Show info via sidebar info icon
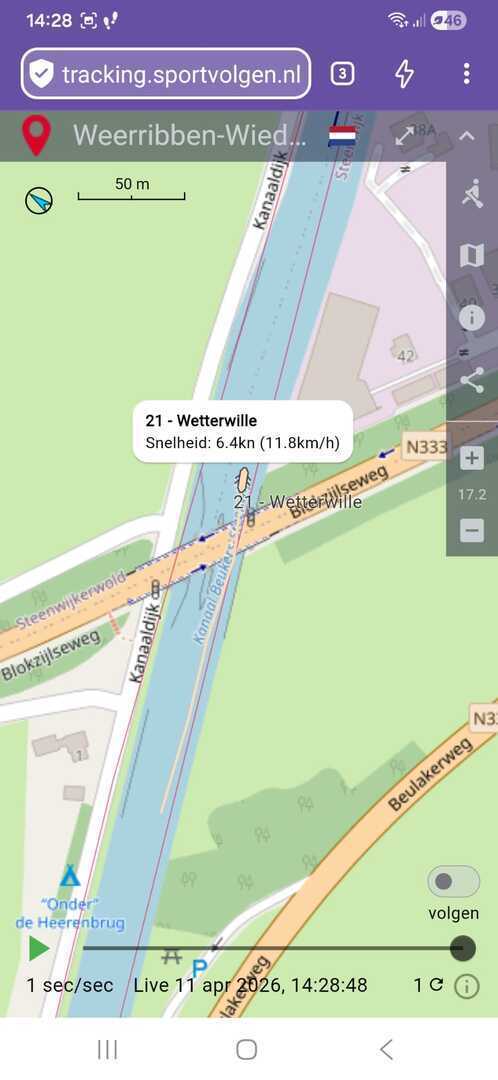This screenshot has width=498, height=1080. click(x=472, y=318)
